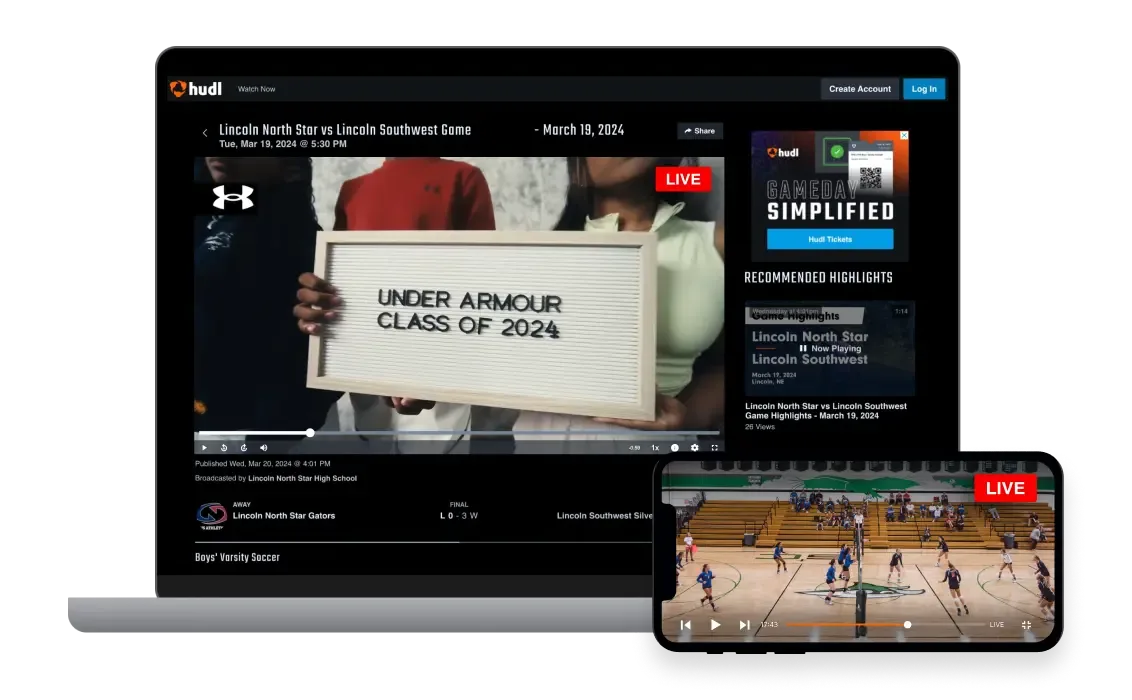The height and width of the screenshot is (700, 1132).
Task: Open the Share menu for the game
Action: pos(699,130)
